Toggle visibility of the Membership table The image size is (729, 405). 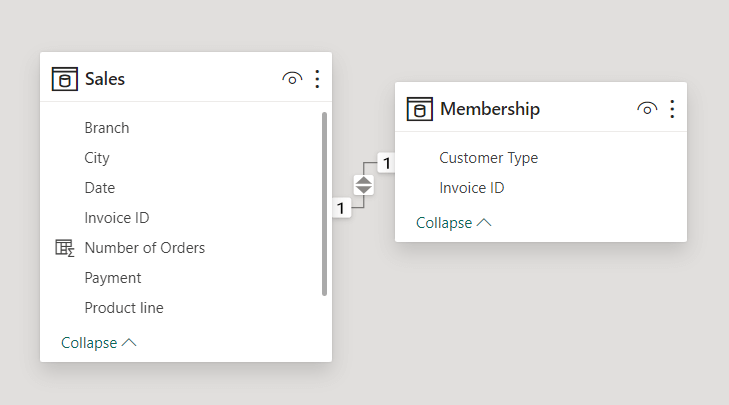(x=647, y=109)
